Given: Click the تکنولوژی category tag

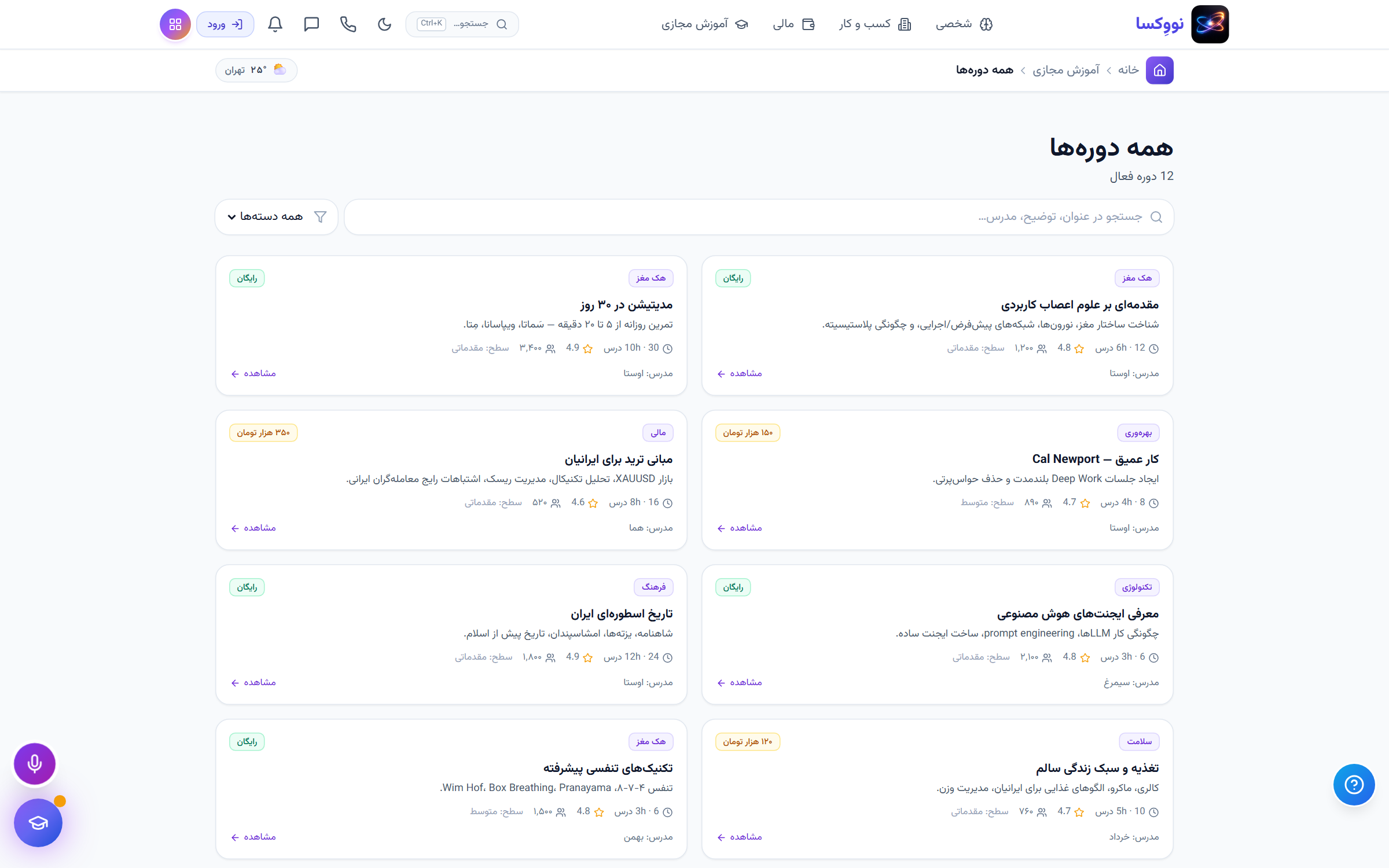Looking at the screenshot, I should pos(1137,587).
